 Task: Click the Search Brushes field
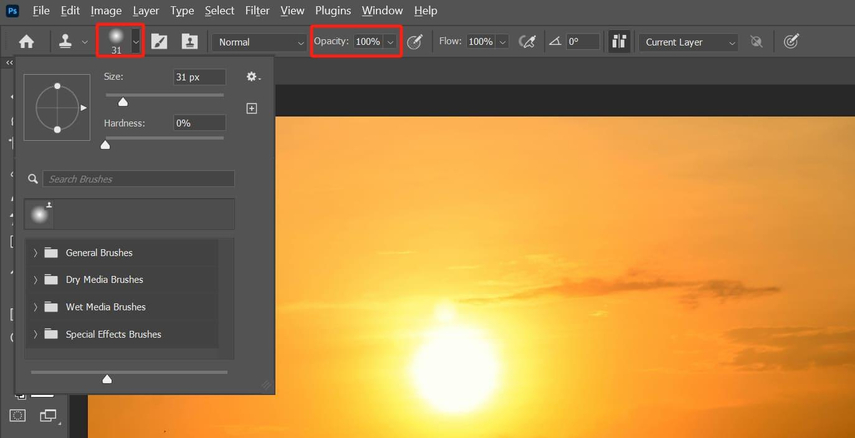tap(139, 179)
